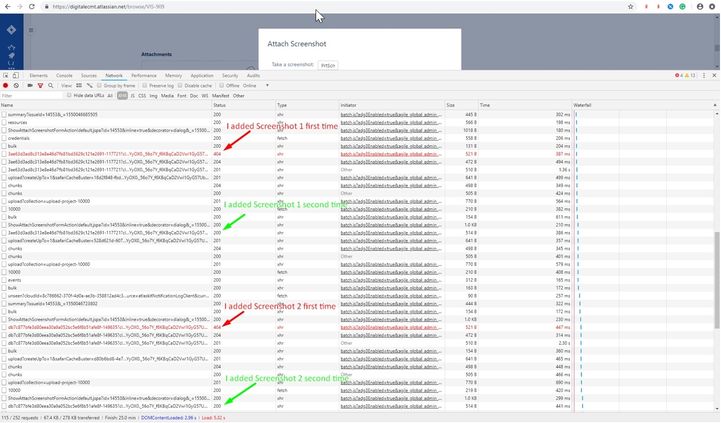The width and height of the screenshot is (721, 423).
Task: Open the network search magnifier
Action: click(x=51, y=86)
